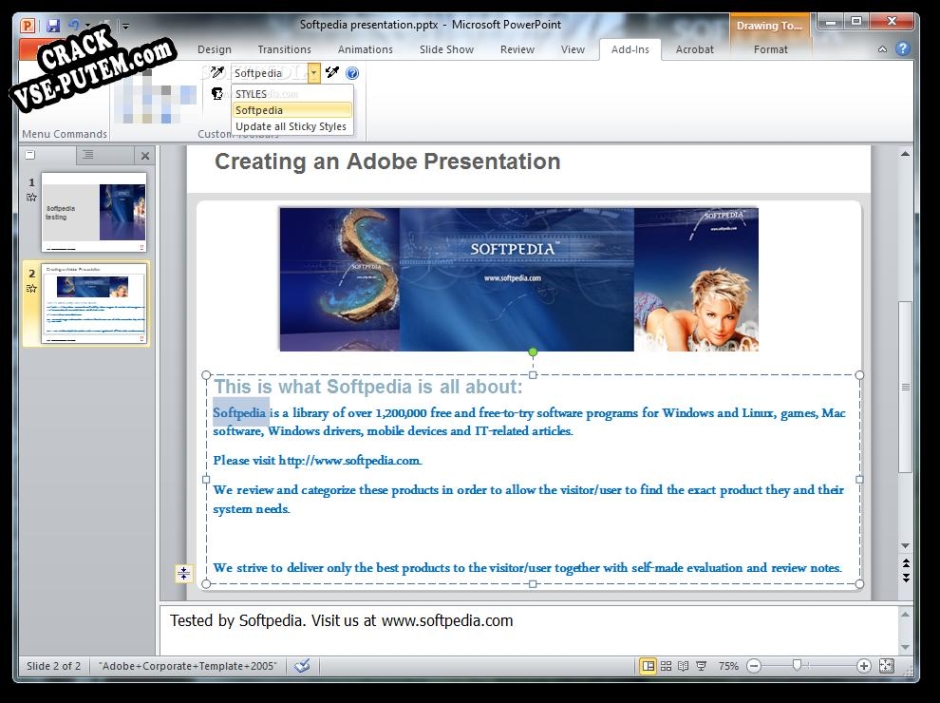Screen dimensions: 940x703
Task: Click the AutoFit options icon beside text box
Action: [183, 574]
